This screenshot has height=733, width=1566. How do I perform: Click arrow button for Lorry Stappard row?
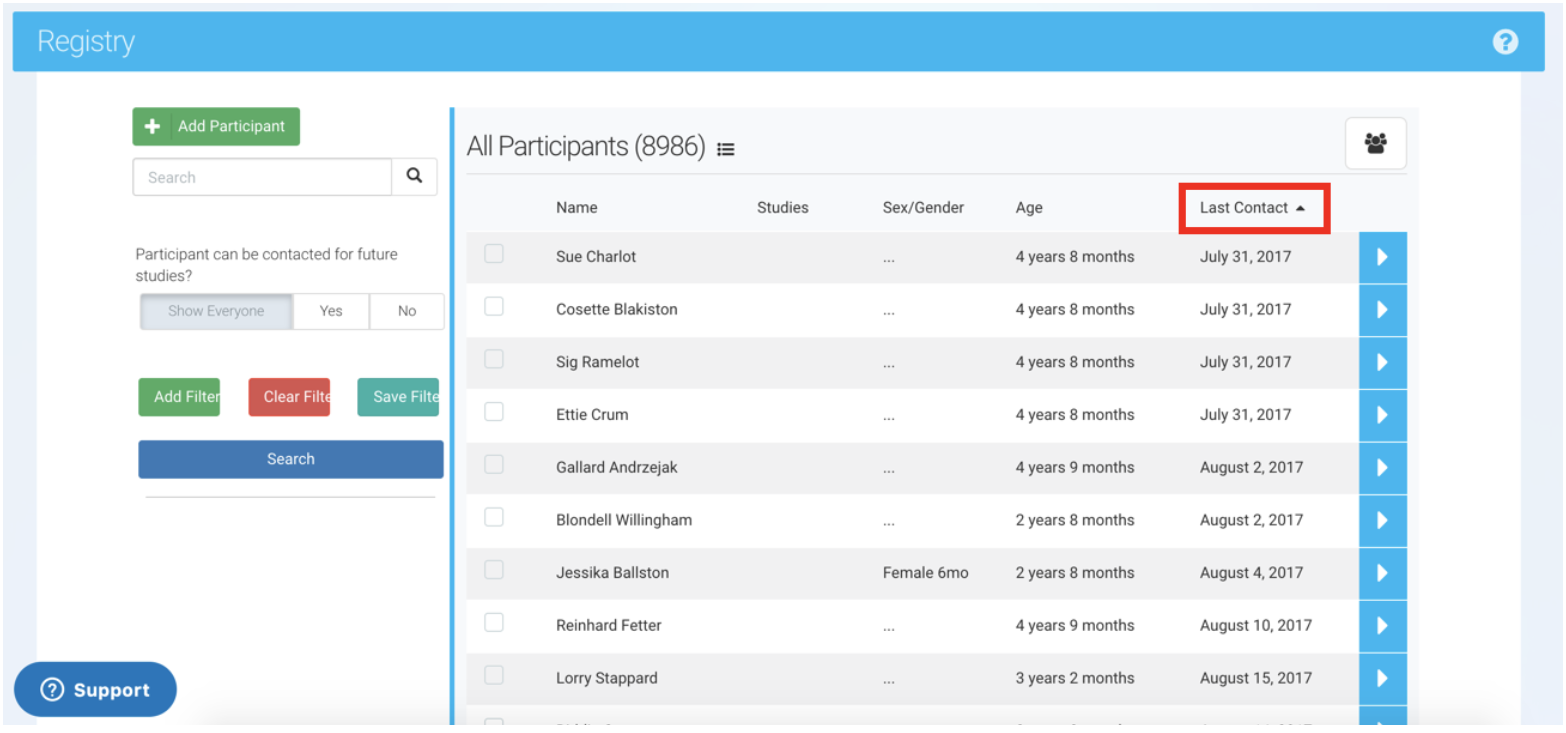click(x=1382, y=678)
